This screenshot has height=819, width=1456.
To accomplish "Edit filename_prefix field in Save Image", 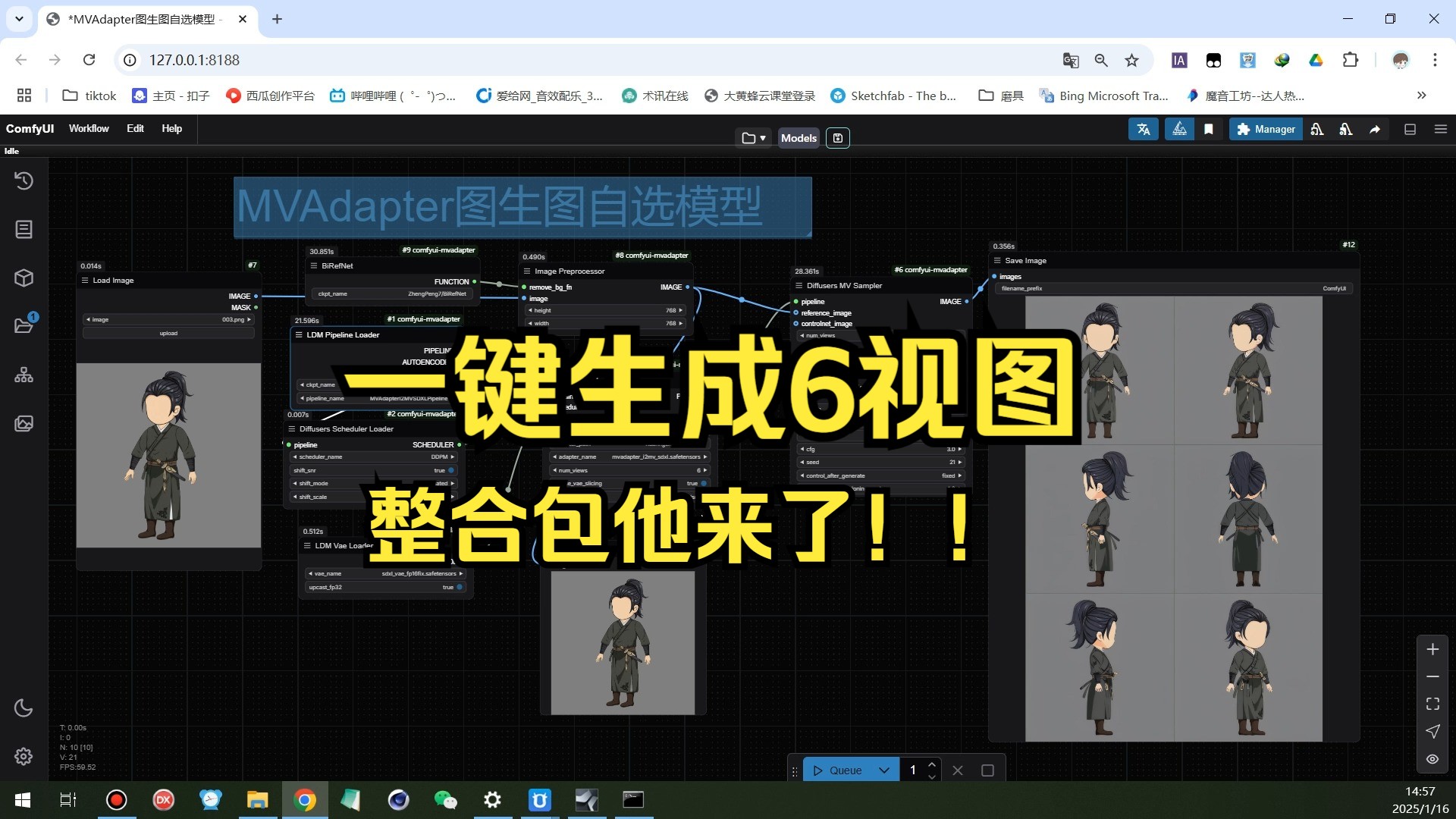I will coord(1173,289).
